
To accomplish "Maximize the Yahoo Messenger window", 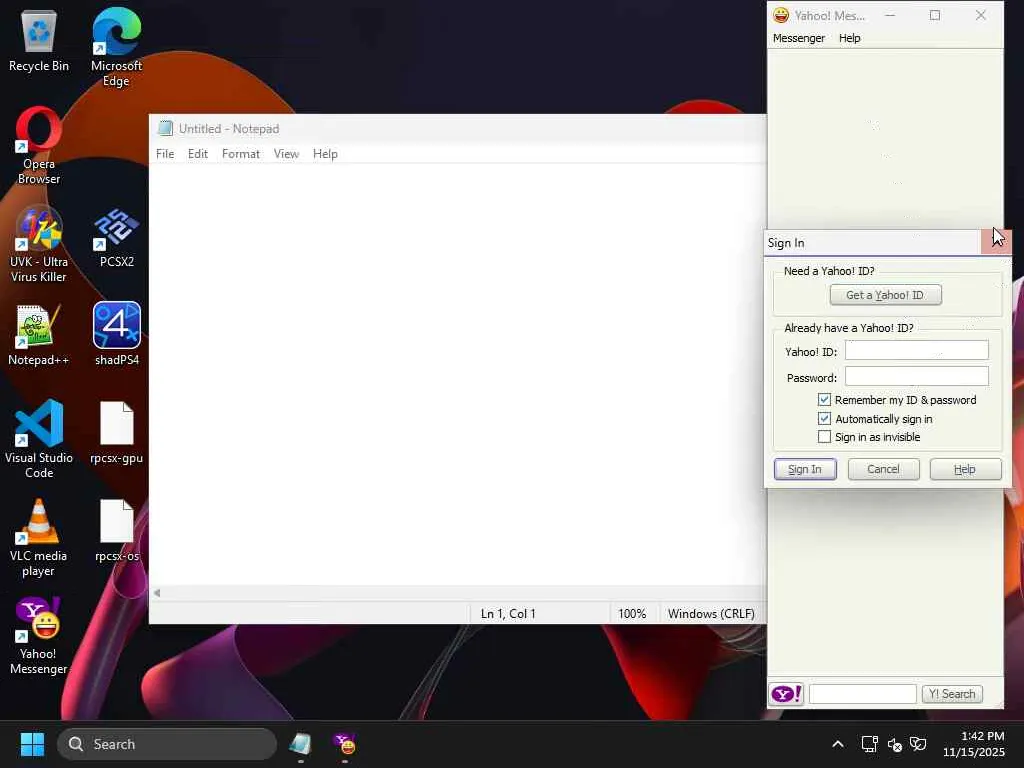I will point(935,15).
